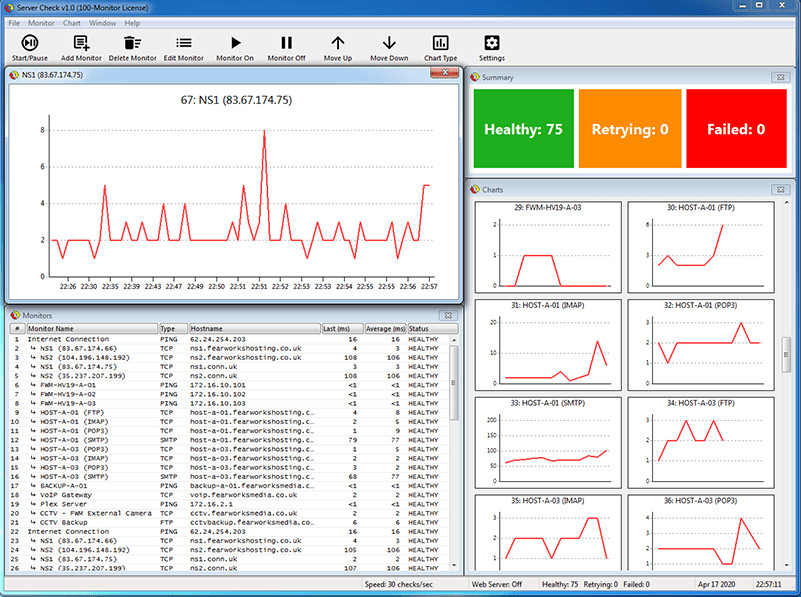
Task: Pause monitoring with Monitor Off
Action: point(286,43)
